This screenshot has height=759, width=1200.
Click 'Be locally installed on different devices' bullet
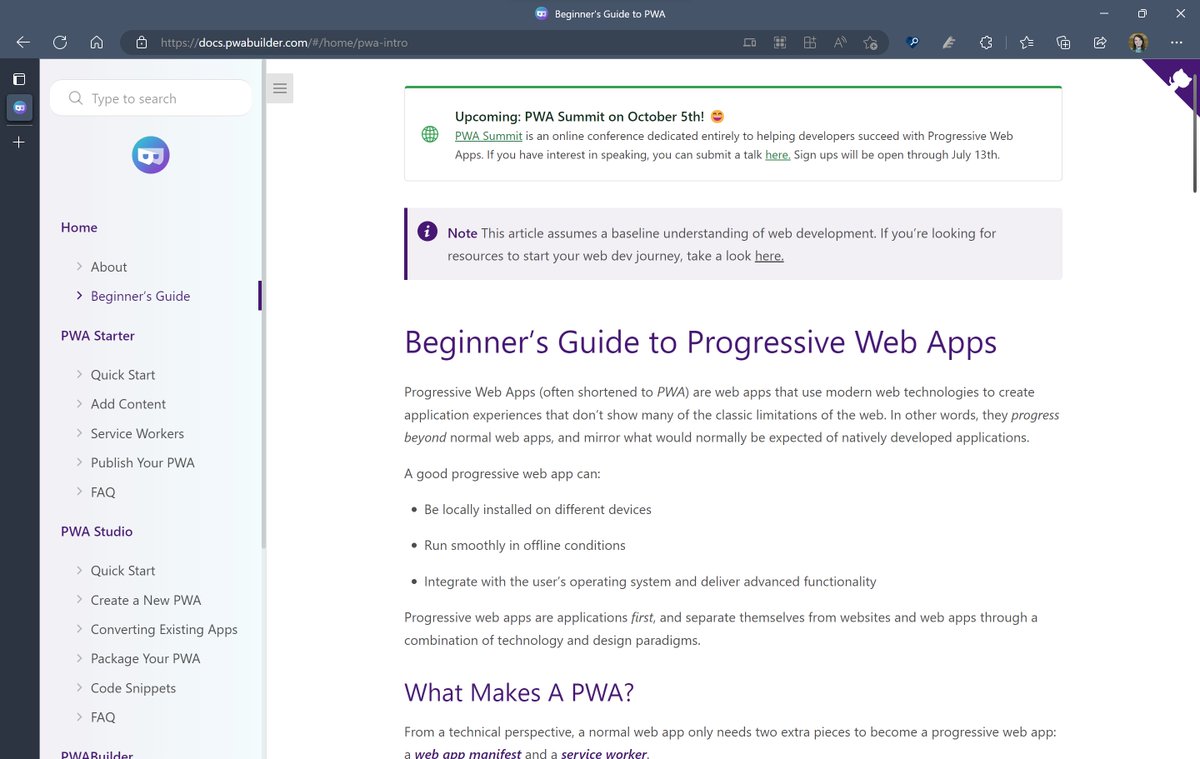(537, 510)
